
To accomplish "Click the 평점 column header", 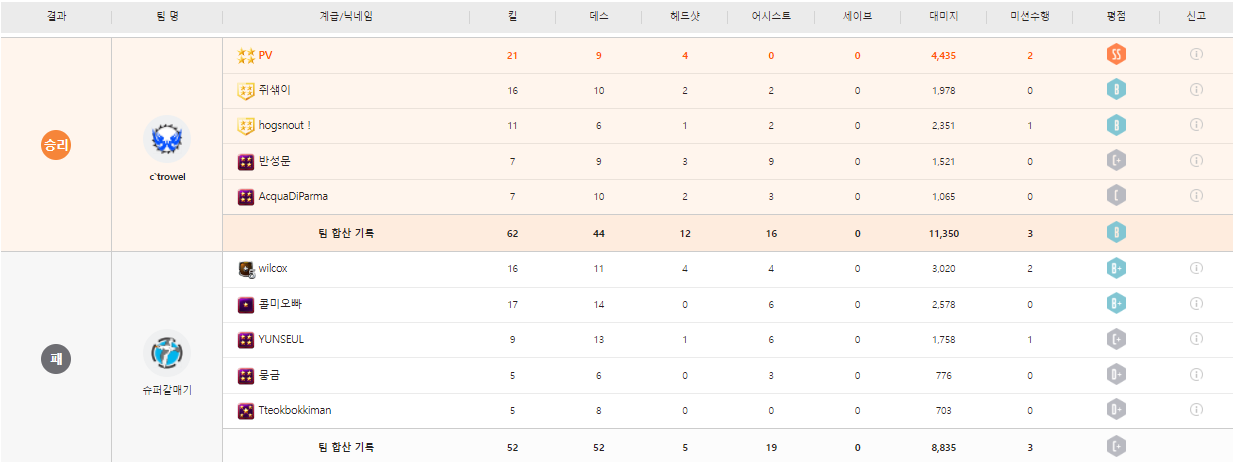I will [x=1116, y=16].
